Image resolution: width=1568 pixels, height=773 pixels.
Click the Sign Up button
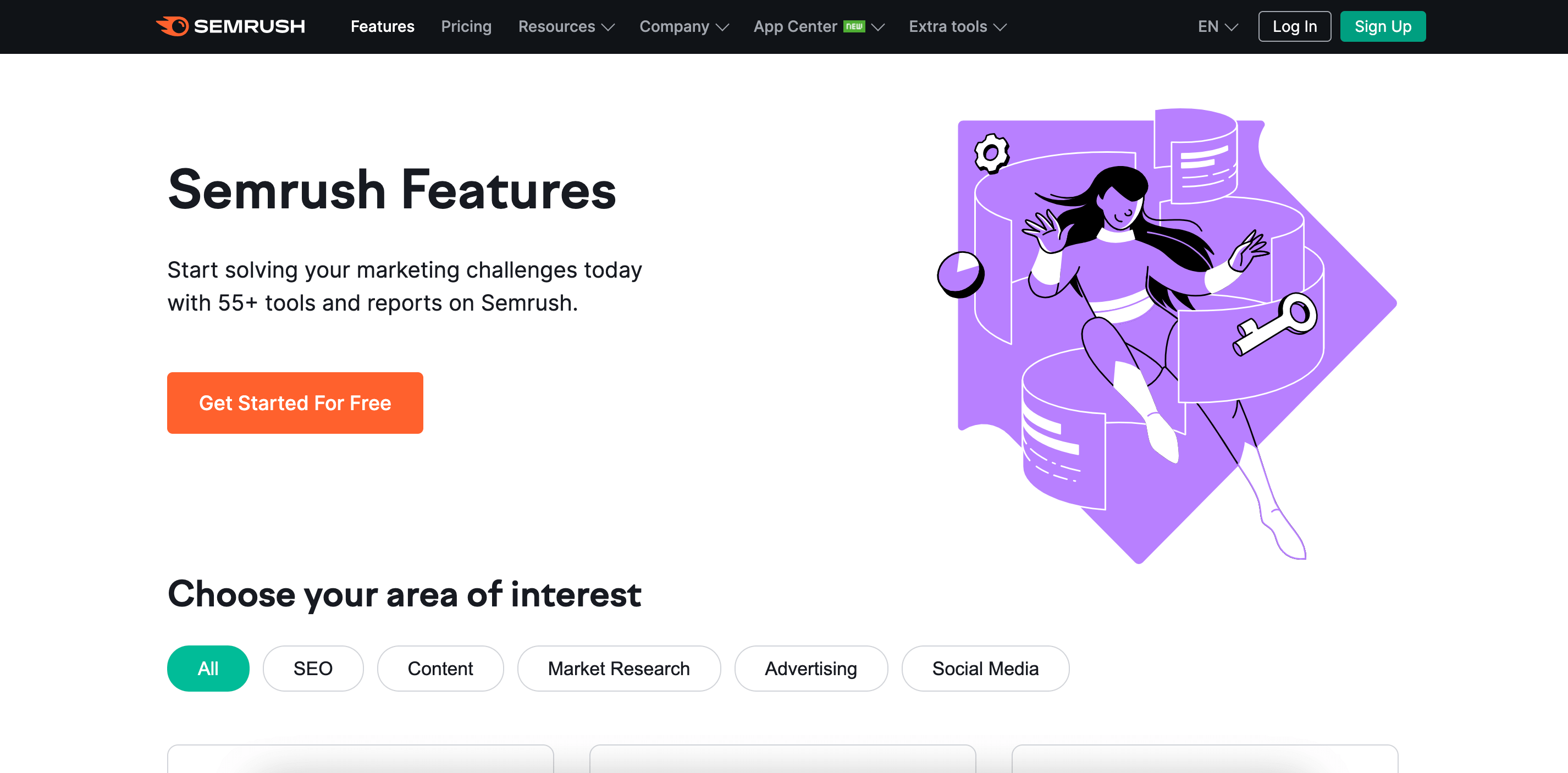(x=1383, y=27)
